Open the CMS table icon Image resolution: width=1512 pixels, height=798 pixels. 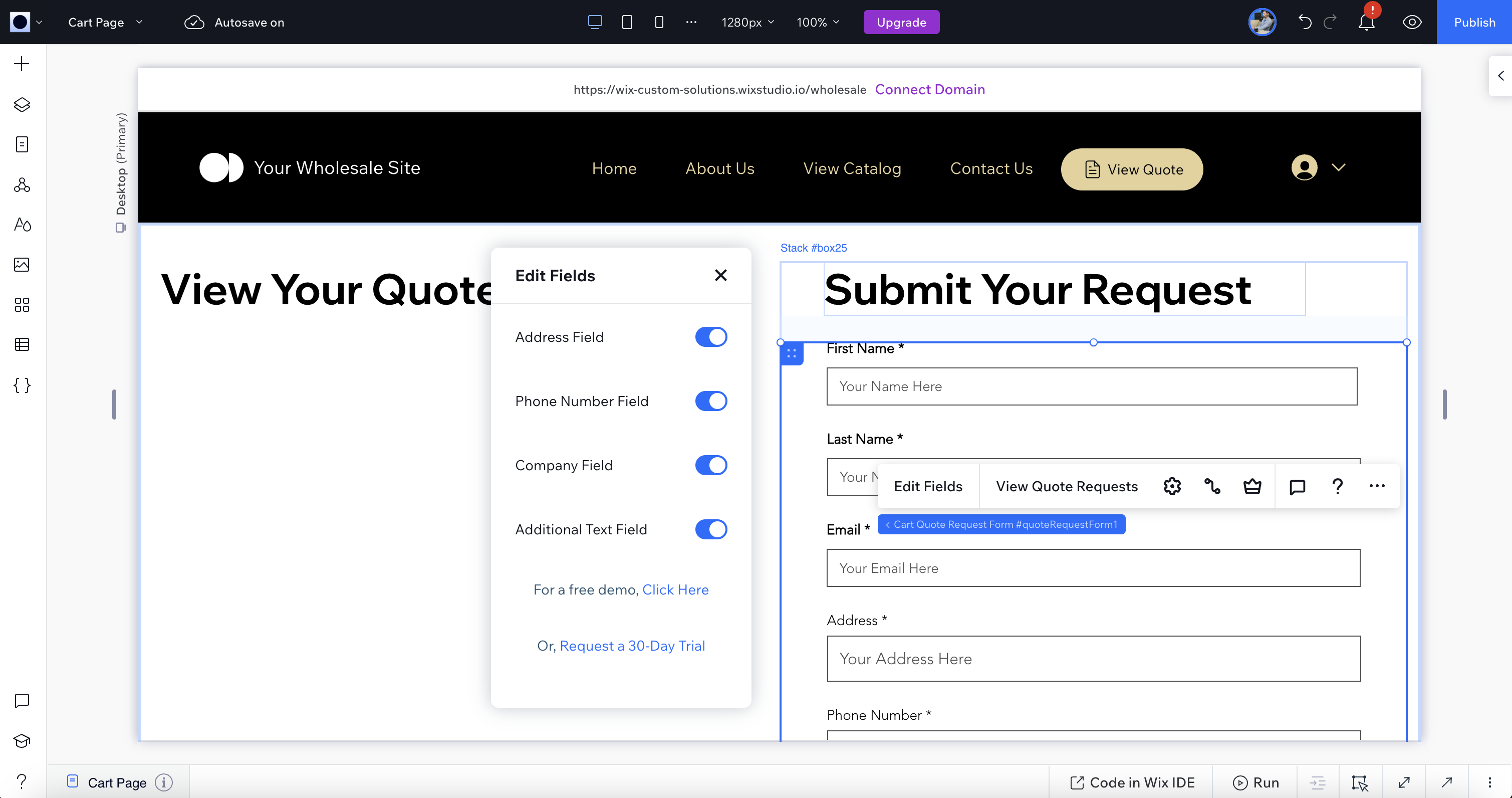(x=22, y=345)
